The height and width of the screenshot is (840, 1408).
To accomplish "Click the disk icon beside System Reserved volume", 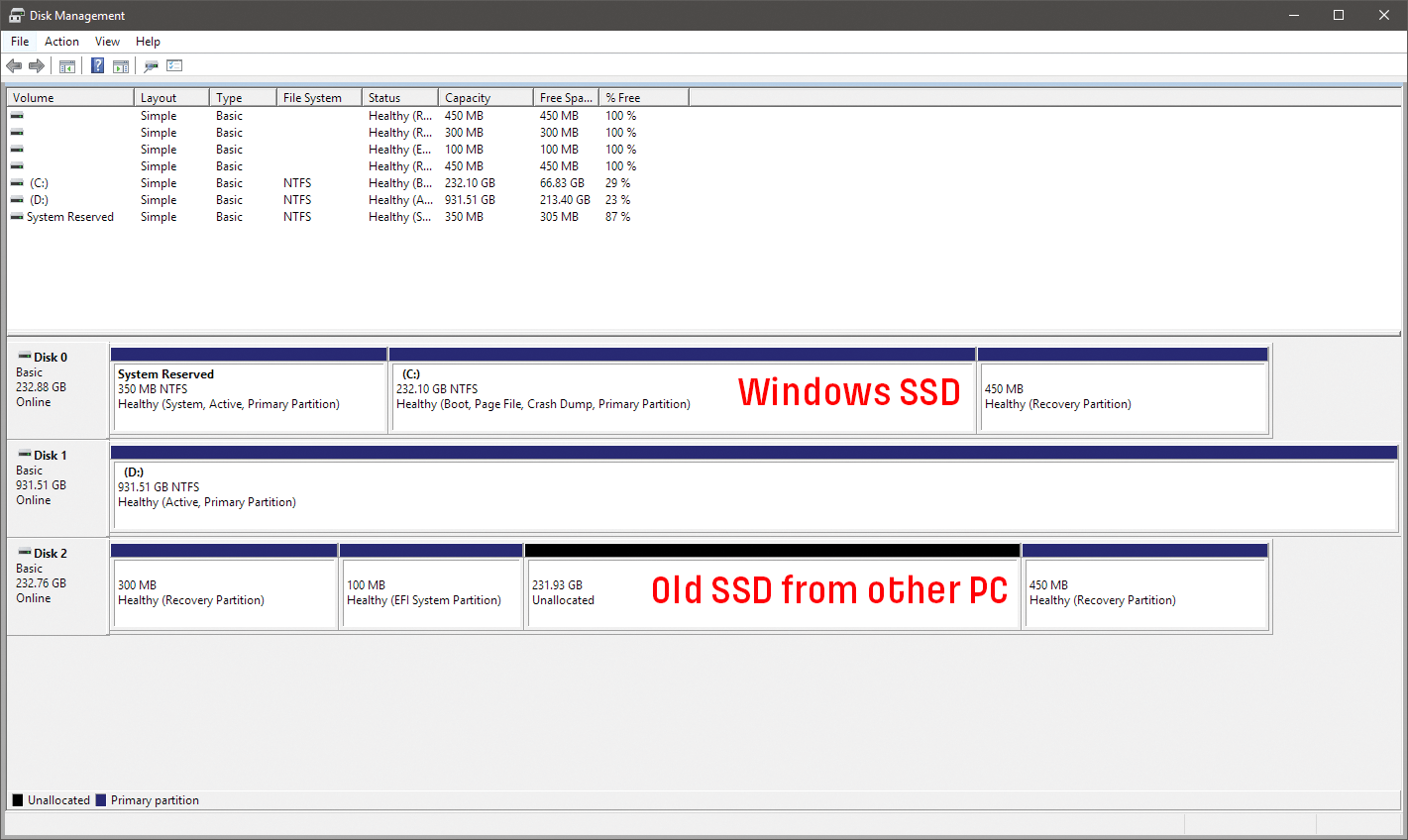I will 16,216.
